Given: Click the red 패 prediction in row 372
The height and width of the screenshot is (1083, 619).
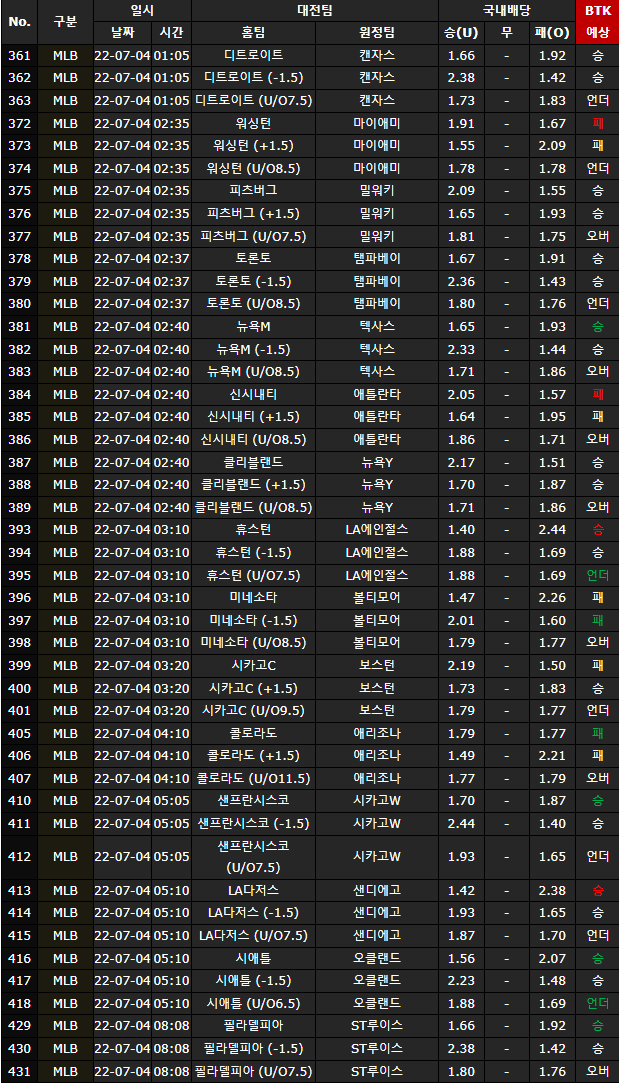Looking at the screenshot, I should coord(598,123).
